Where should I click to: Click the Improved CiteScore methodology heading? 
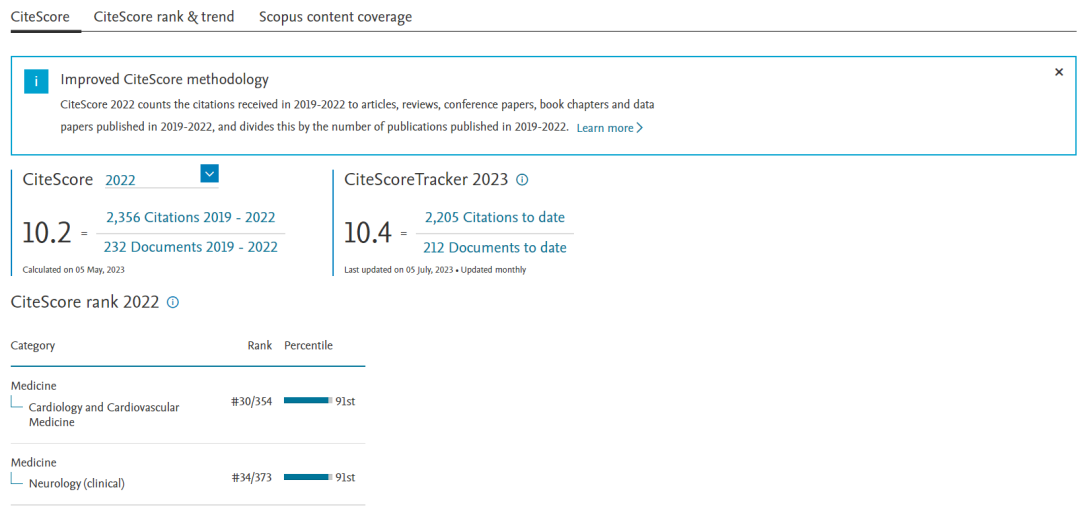165,79
